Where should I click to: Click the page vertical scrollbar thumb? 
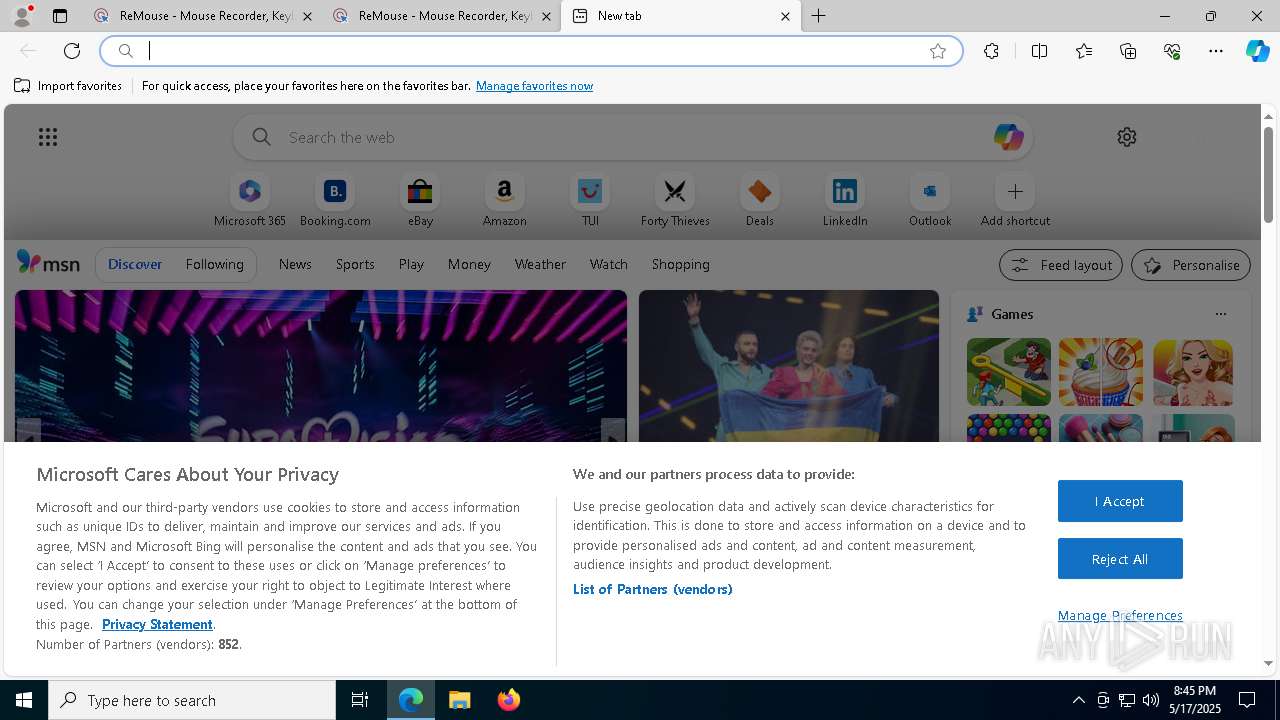click(x=1268, y=174)
